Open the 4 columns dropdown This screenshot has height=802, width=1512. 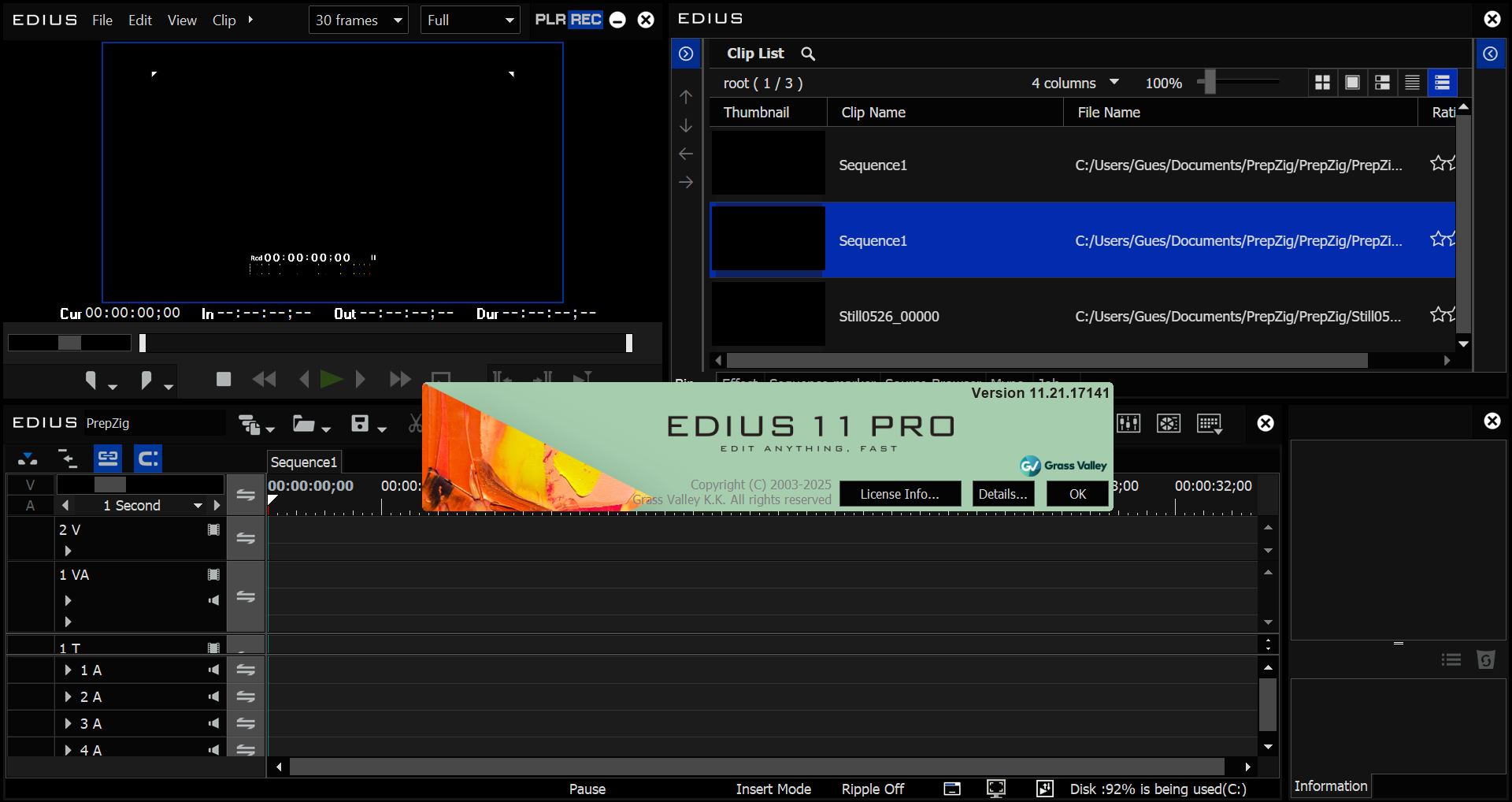pos(1075,83)
